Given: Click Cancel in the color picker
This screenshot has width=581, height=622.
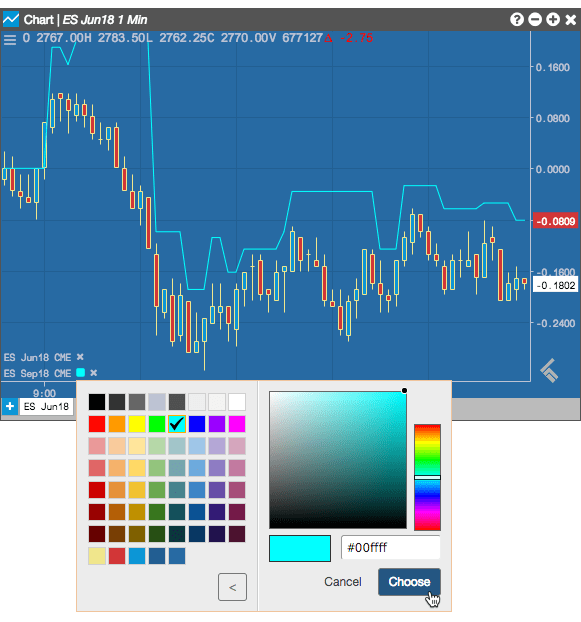Looking at the screenshot, I should (343, 582).
